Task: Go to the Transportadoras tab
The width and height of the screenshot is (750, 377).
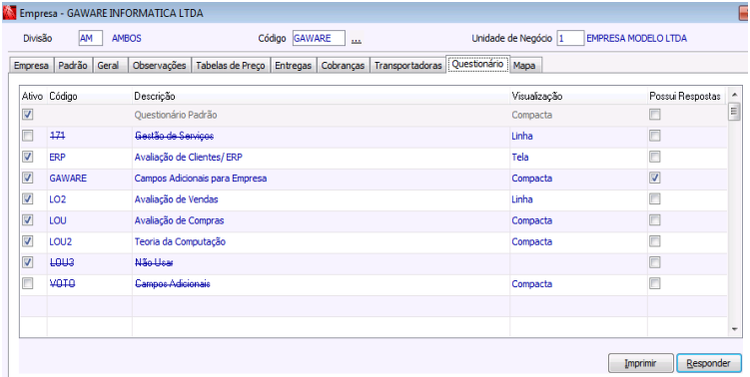Action: 408,66
